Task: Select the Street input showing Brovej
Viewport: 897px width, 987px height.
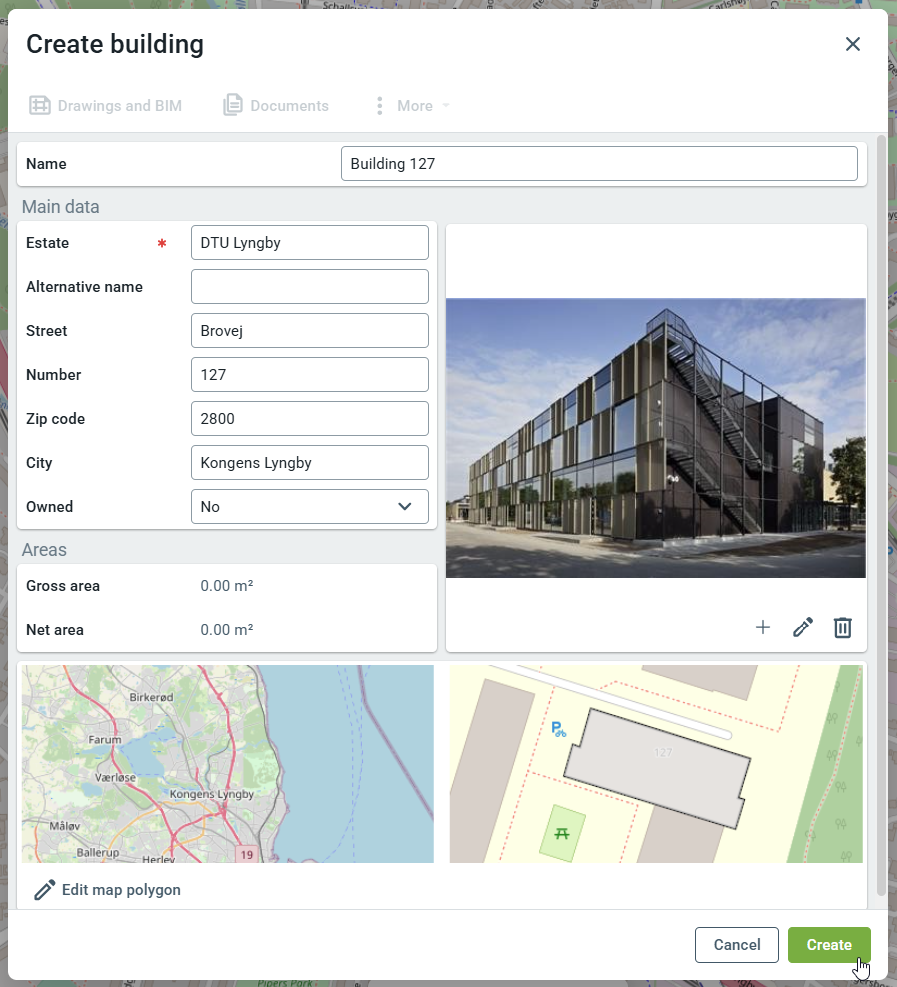Action: (x=309, y=331)
